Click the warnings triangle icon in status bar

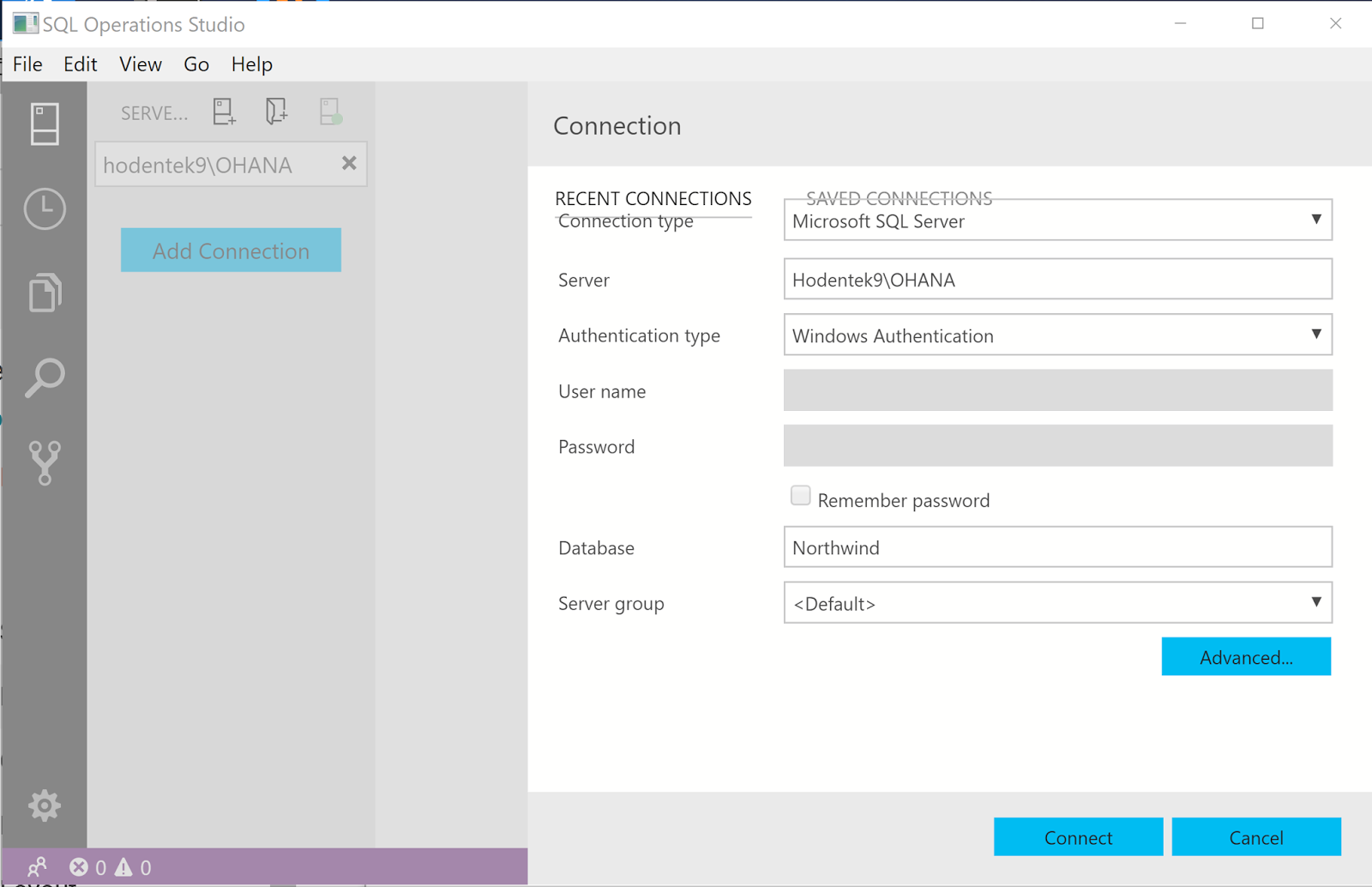click(124, 867)
